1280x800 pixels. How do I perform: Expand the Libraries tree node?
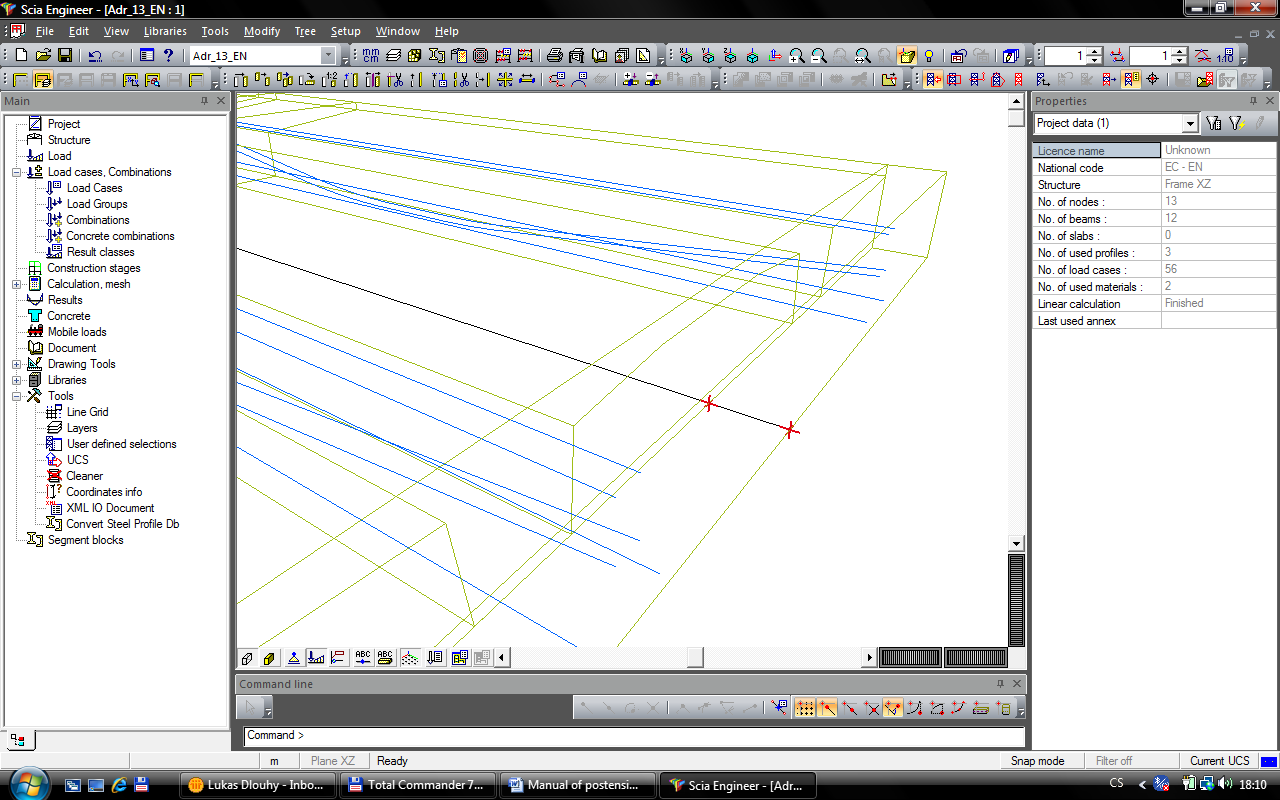click(x=16, y=380)
